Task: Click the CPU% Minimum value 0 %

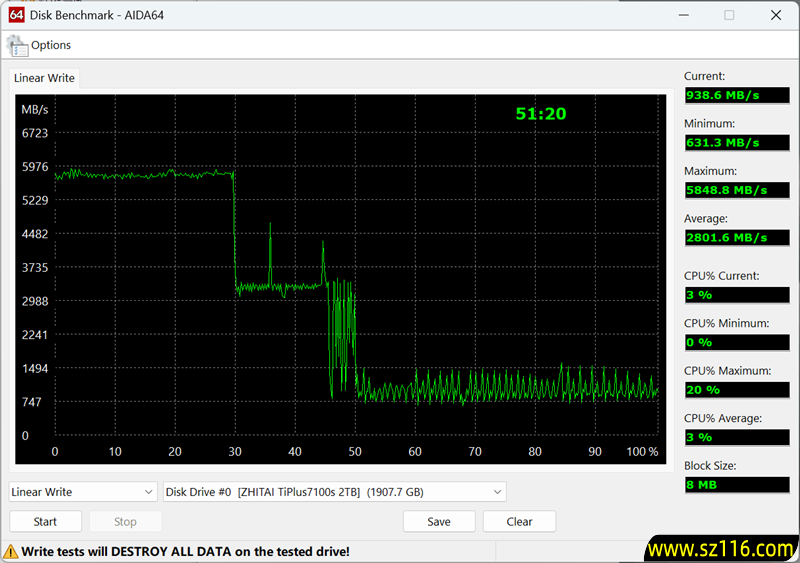Action: pos(737,342)
